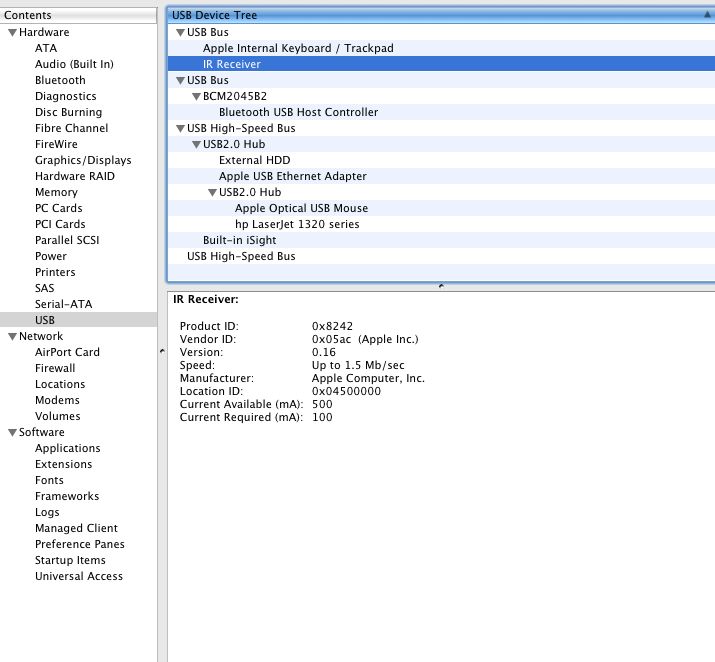715x662 pixels.
Task: Open Frameworks under Software
Action: [67, 496]
